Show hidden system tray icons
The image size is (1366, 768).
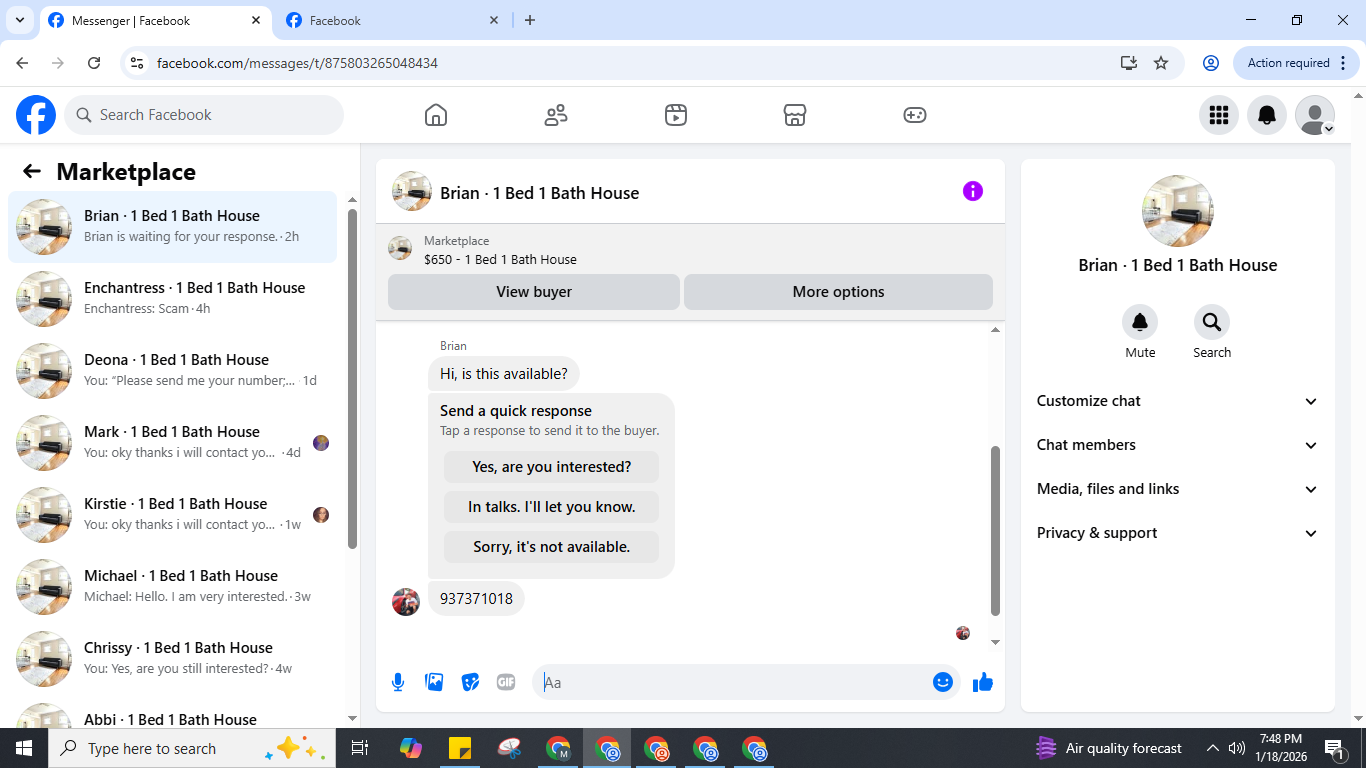click(x=1213, y=748)
